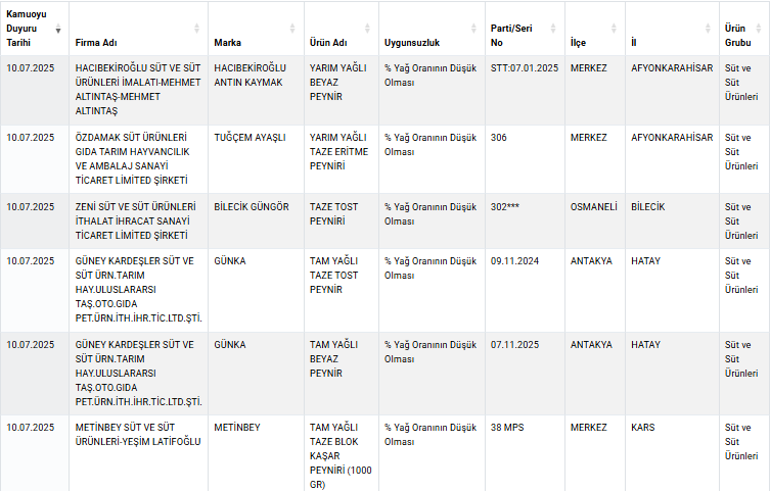Click TAM YAĞLI TAZE TOST PEYNİR product
770x491 pixels.
[x=334, y=275]
